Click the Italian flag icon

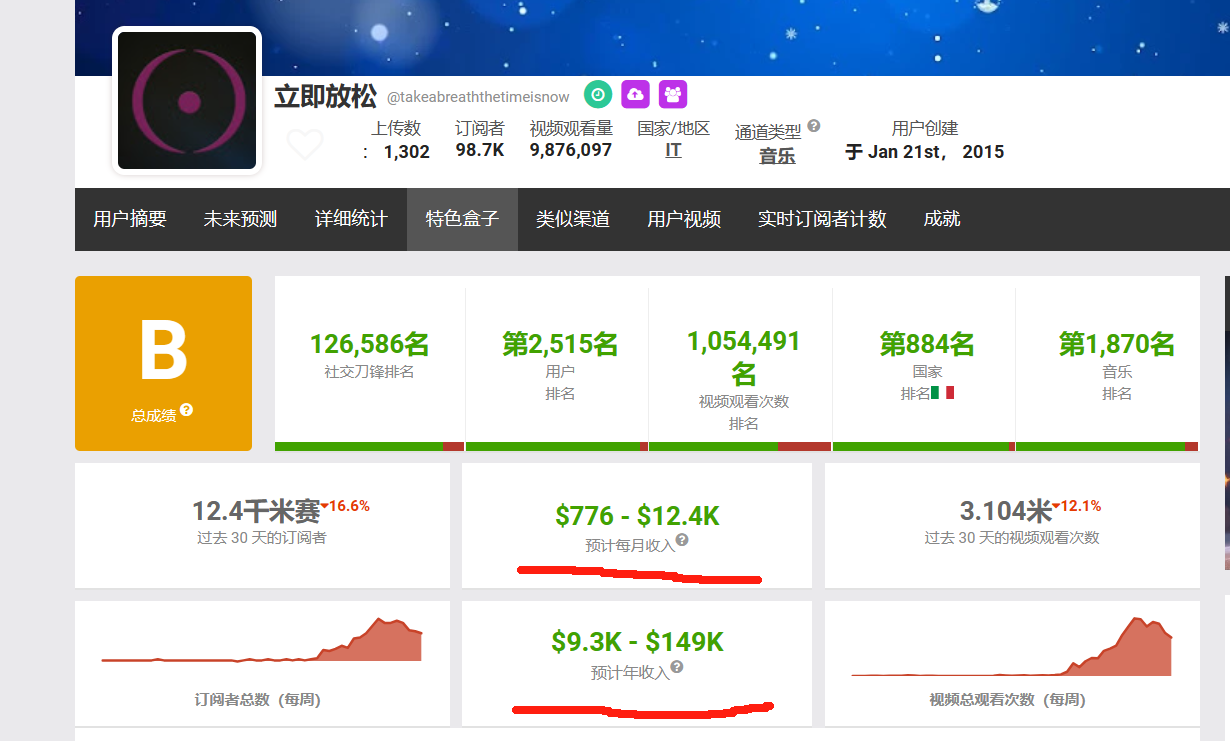942,393
